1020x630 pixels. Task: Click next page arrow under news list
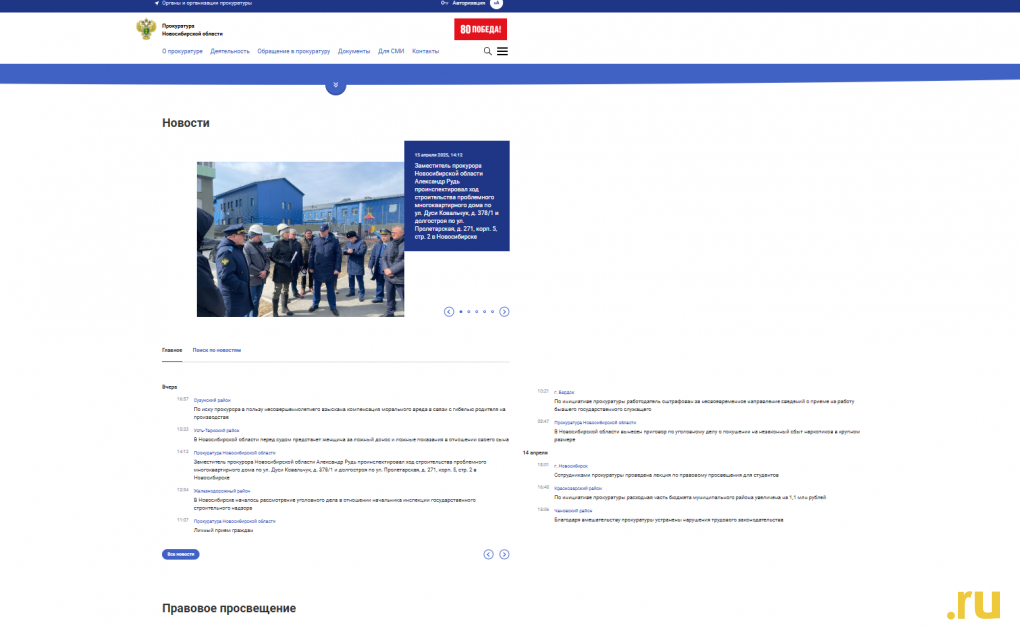504,554
